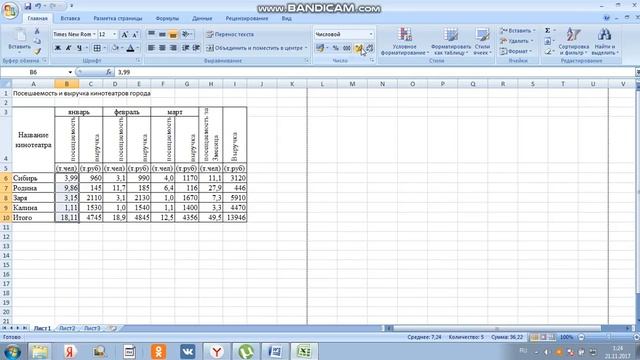Decrease cell indent
This screenshot has width=640, height=360.
tap(185, 48)
